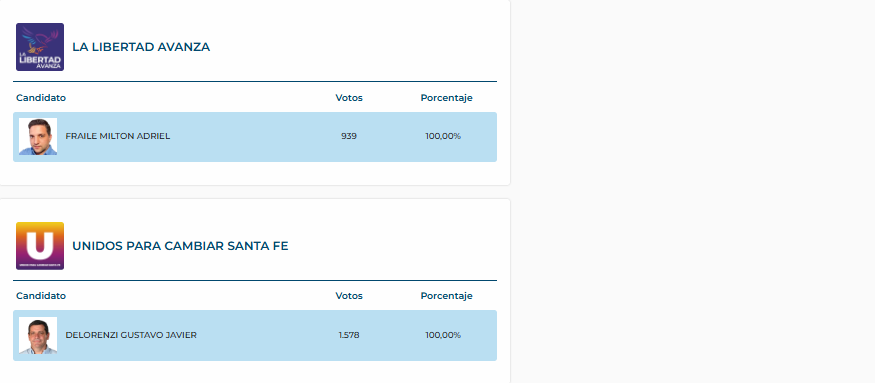
Task: Select the UNIDOS PARA CAMBIAR SANTA FE heading
Action: coord(180,246)
